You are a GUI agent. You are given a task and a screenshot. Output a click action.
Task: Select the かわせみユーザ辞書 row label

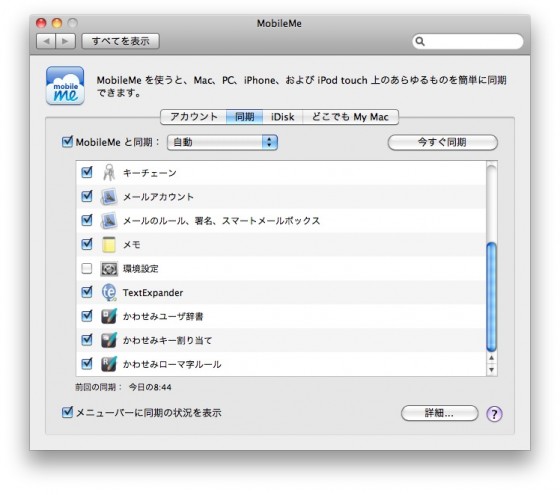163,316
